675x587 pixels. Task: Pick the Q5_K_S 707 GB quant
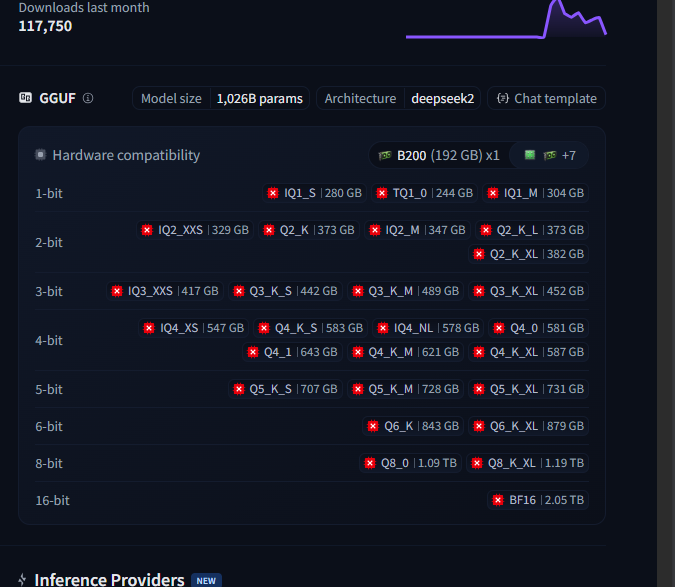click(285, 389)
